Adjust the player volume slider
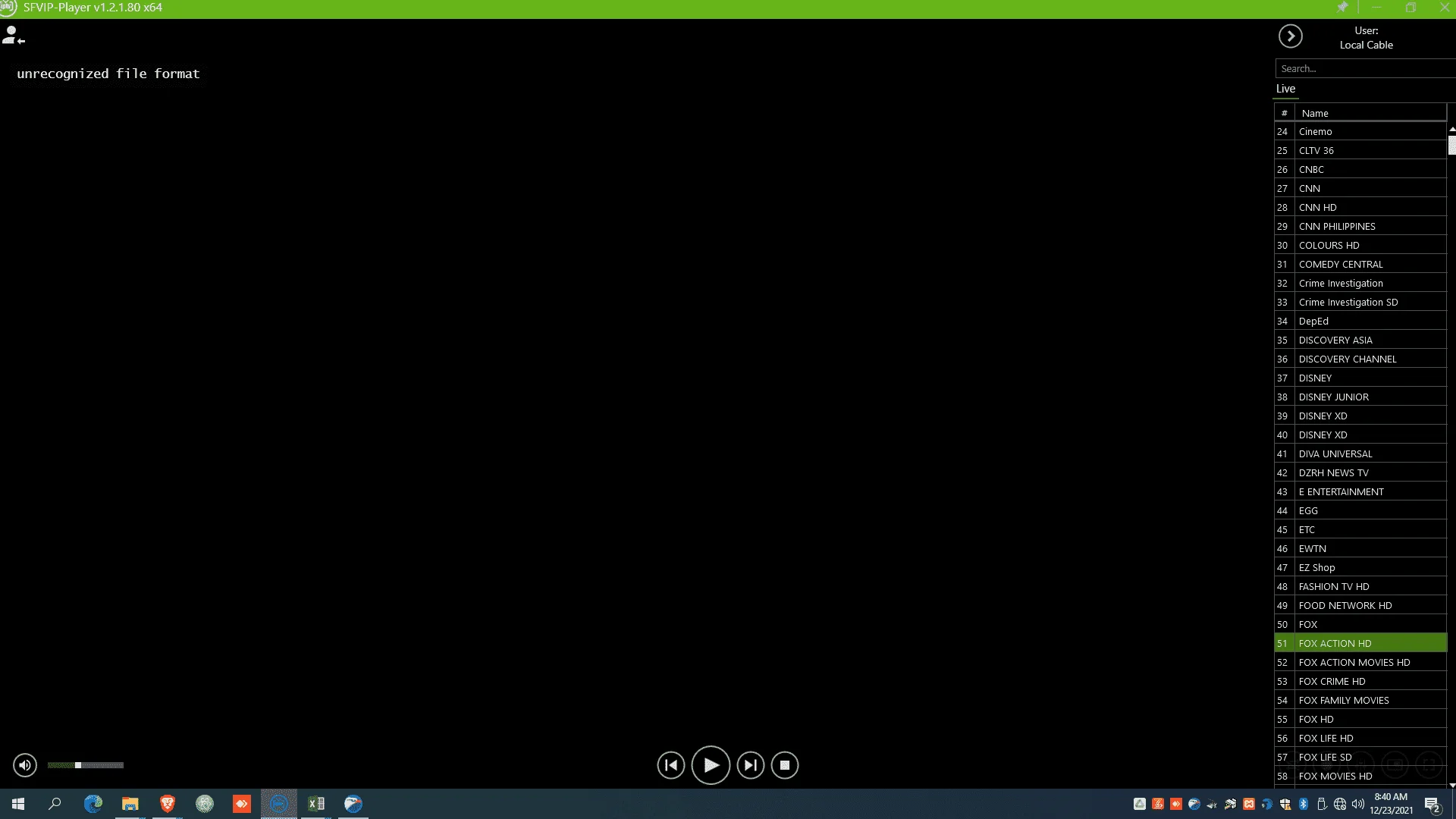The image size is (1456, 819). tap(86, 765)
